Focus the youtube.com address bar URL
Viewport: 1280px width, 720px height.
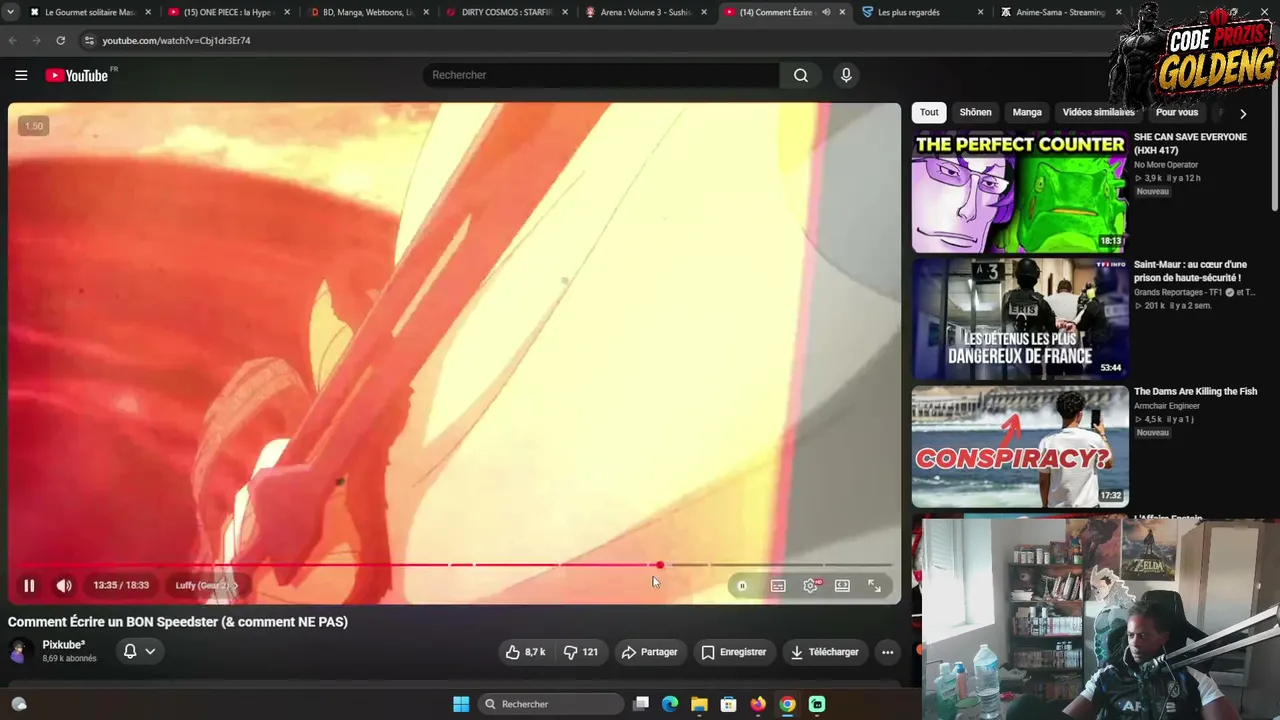(176, 41)
